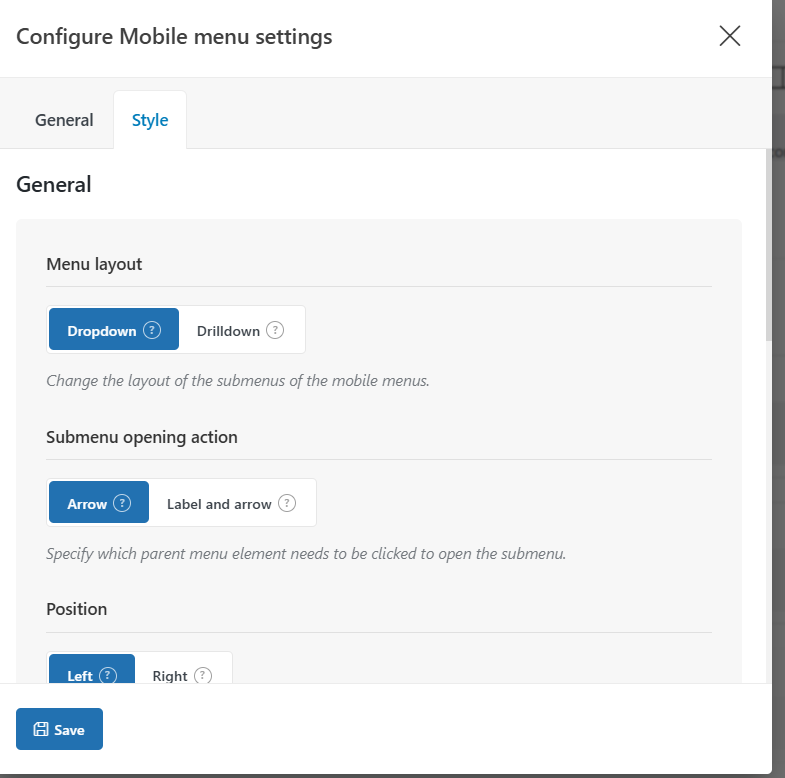
Task: Click the Menu layout heading
Action: 94,264
